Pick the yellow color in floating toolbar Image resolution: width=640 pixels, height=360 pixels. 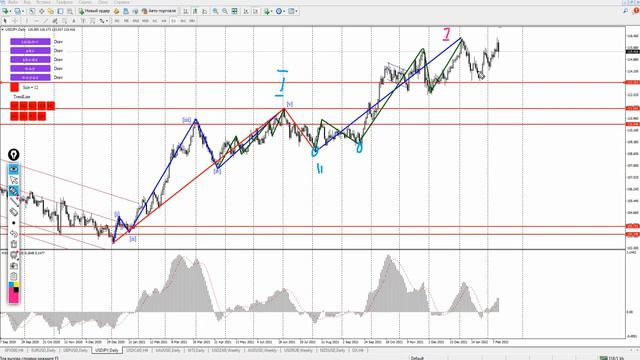click(x=16, y=284)
